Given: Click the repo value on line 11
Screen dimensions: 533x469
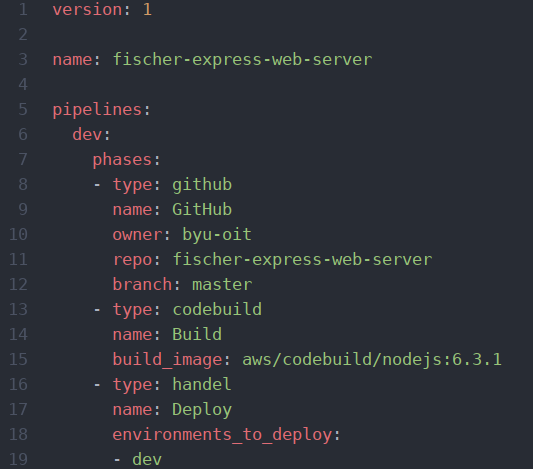Looking at the screenshot, I should pyautogui.click(x=303, y=260).
